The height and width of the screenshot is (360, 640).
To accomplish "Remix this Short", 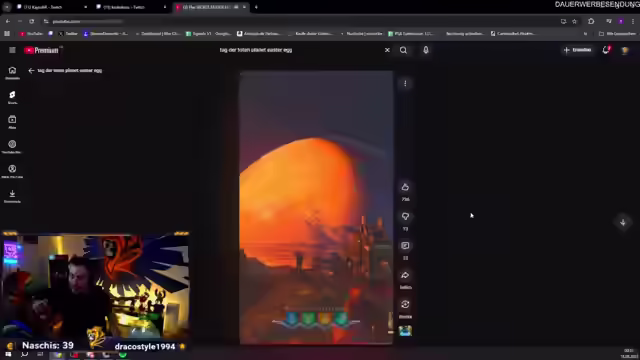I will pos(405,304).
